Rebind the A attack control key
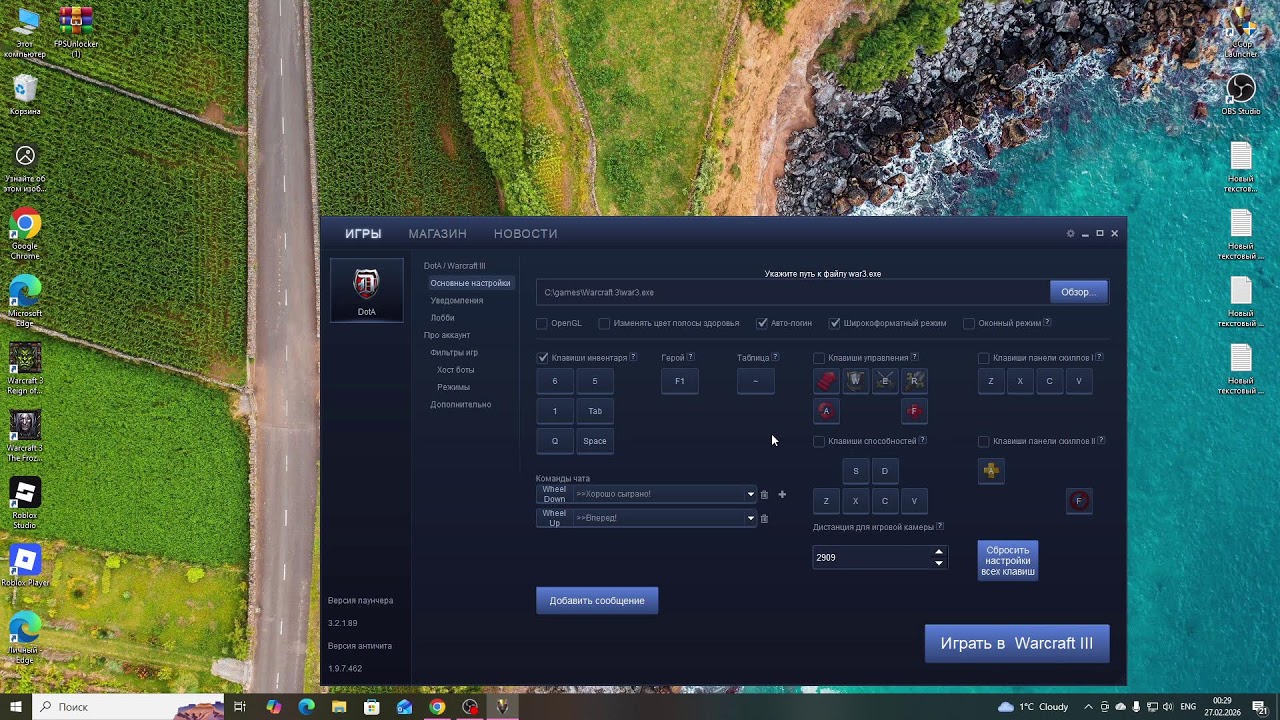The height and width of the screenshot is (720, 1280). pos(826,411)
